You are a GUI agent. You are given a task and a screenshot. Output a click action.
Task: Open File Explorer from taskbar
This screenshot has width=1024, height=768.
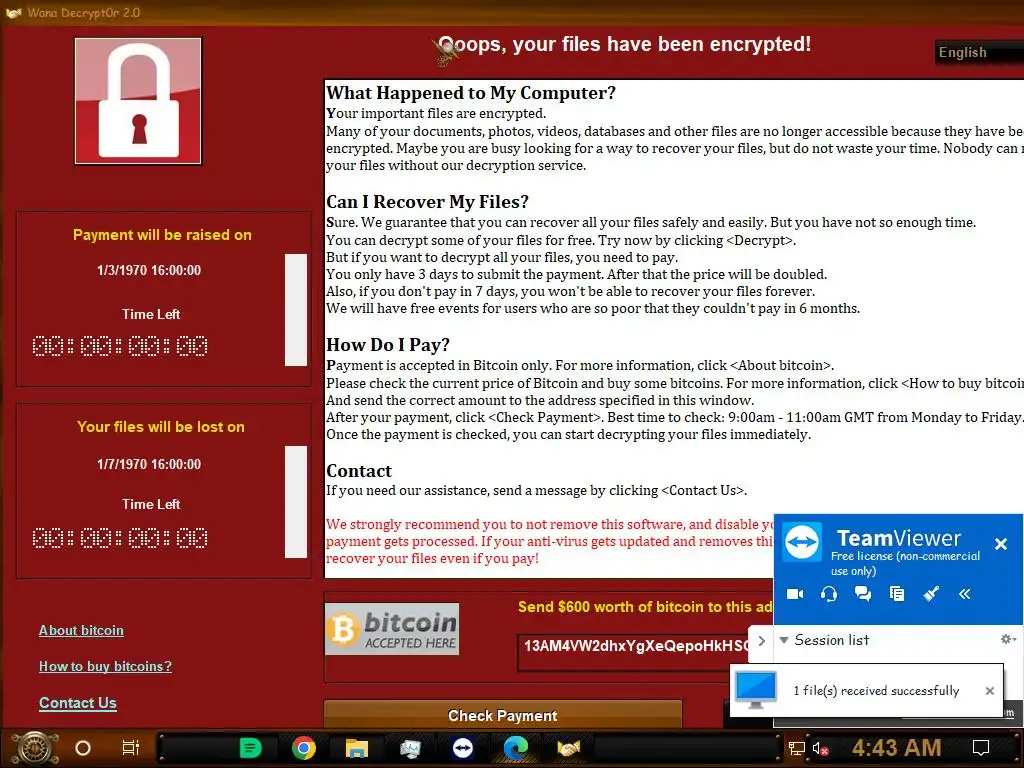click(357, 748)
